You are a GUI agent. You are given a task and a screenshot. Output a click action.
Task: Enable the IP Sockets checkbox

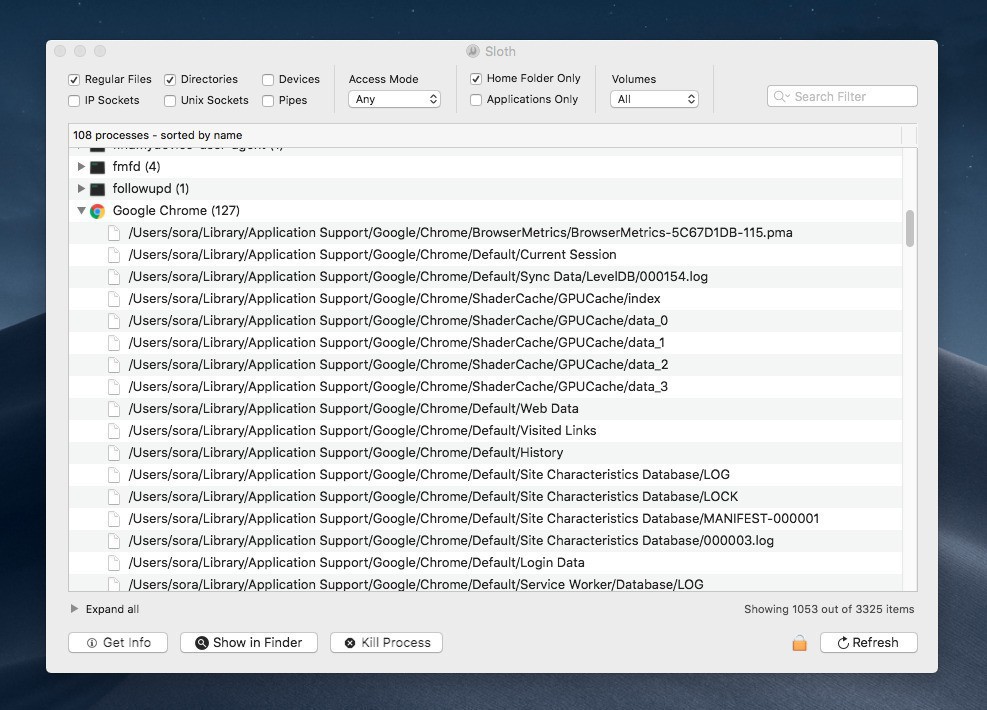pos(74,101)
